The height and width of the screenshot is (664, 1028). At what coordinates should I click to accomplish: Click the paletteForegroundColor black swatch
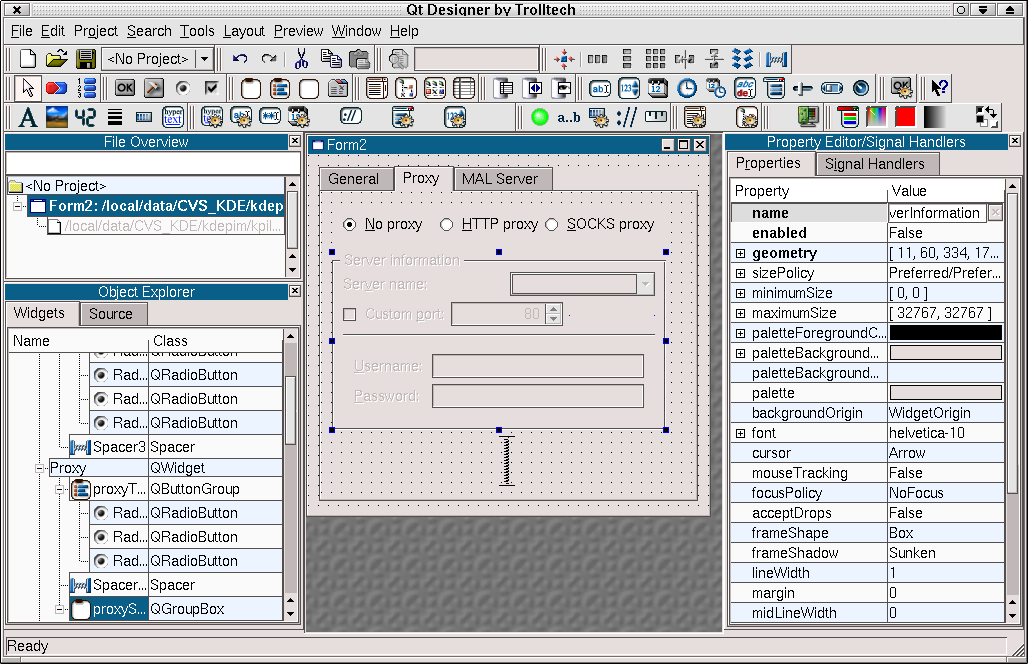[x=945, y=333]
